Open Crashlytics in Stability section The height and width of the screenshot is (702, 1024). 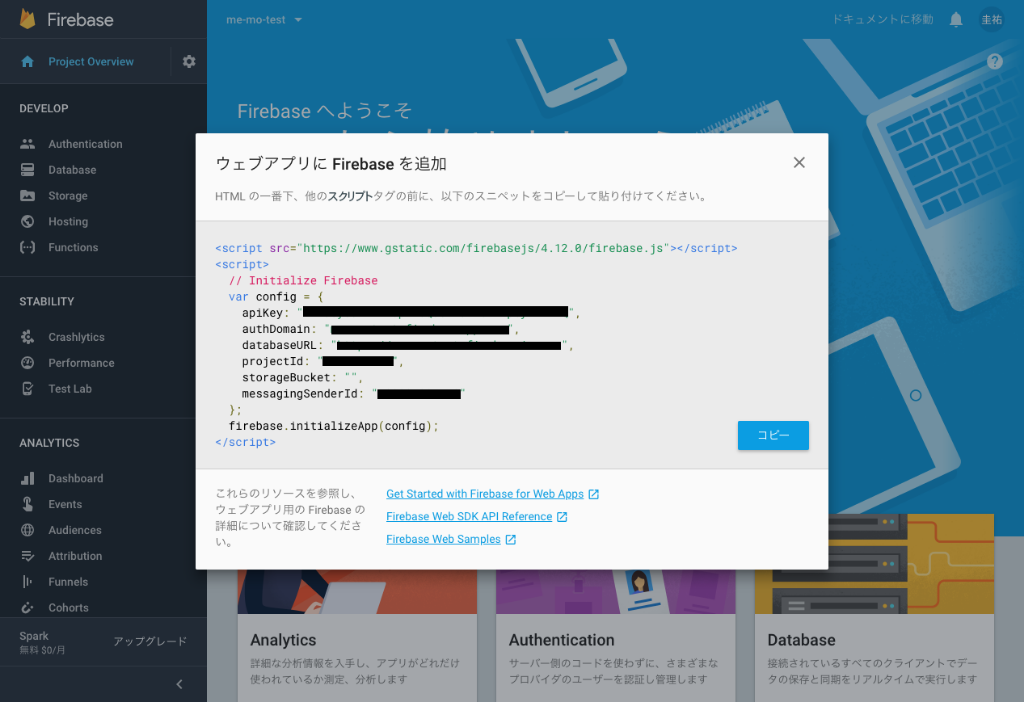(76, 337)
